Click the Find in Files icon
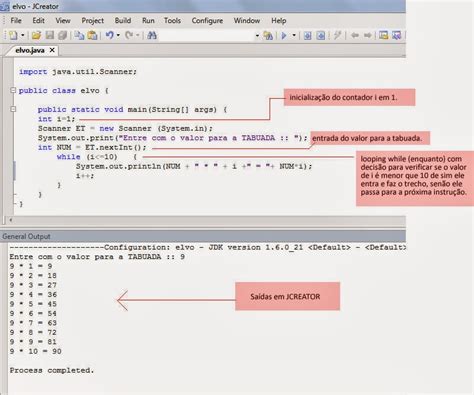 [268, 35]
